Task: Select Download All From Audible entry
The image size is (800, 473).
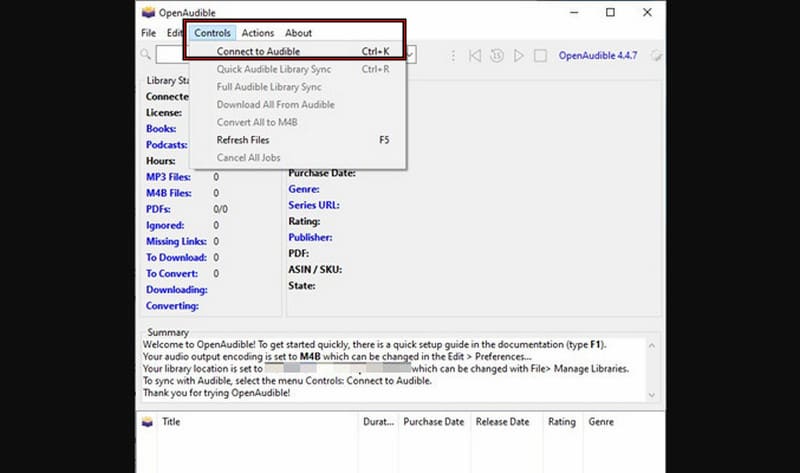Action: pyautogui.click(x=298, y=105)
